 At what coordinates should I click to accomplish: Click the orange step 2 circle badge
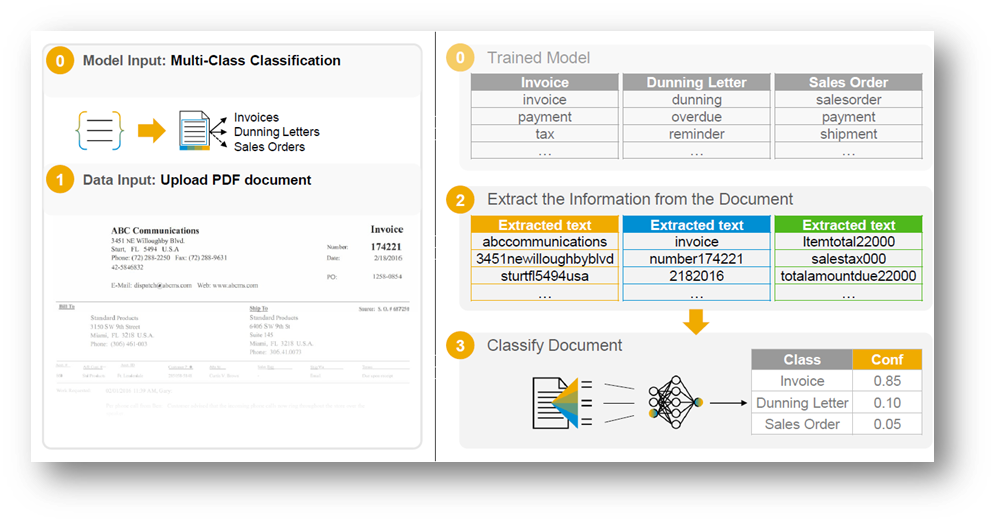(x=460, y=199)
